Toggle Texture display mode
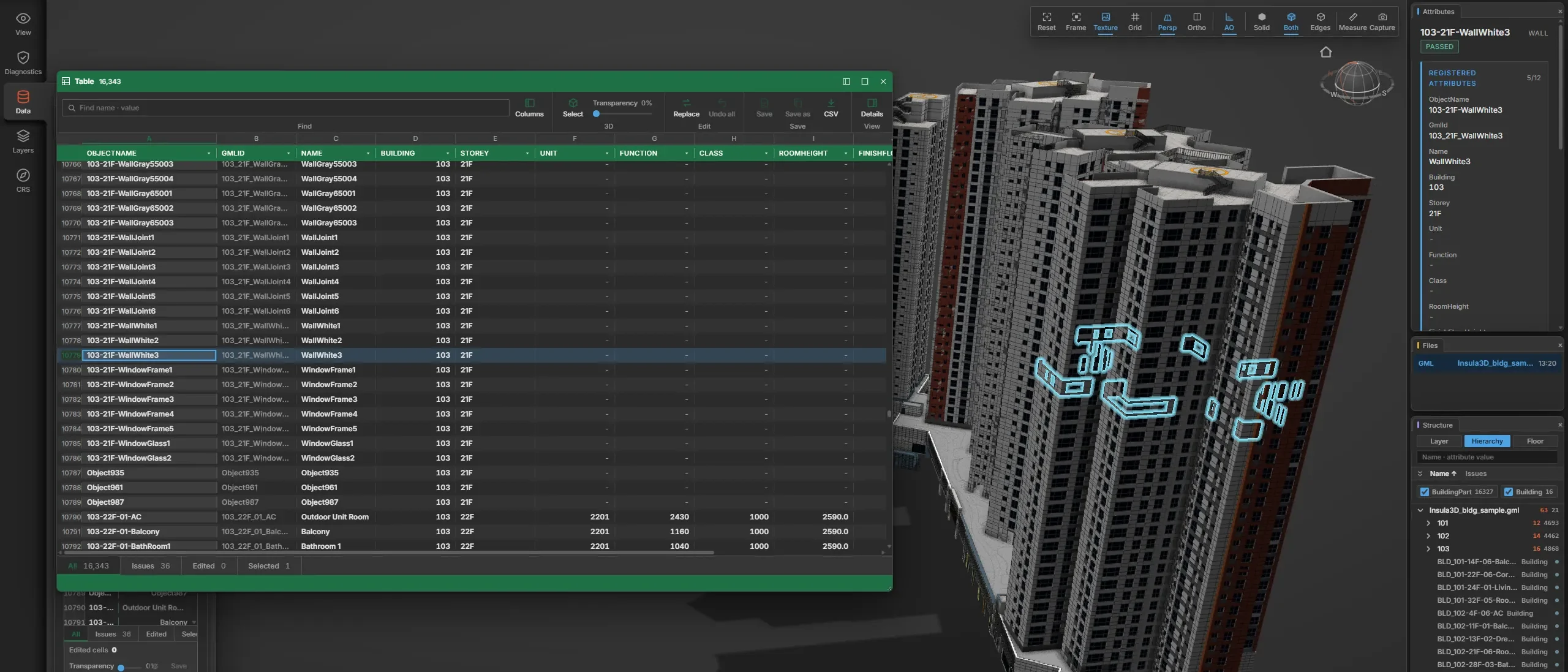The height and width of the screenshot is (672, 1568). click(1105, 21)
